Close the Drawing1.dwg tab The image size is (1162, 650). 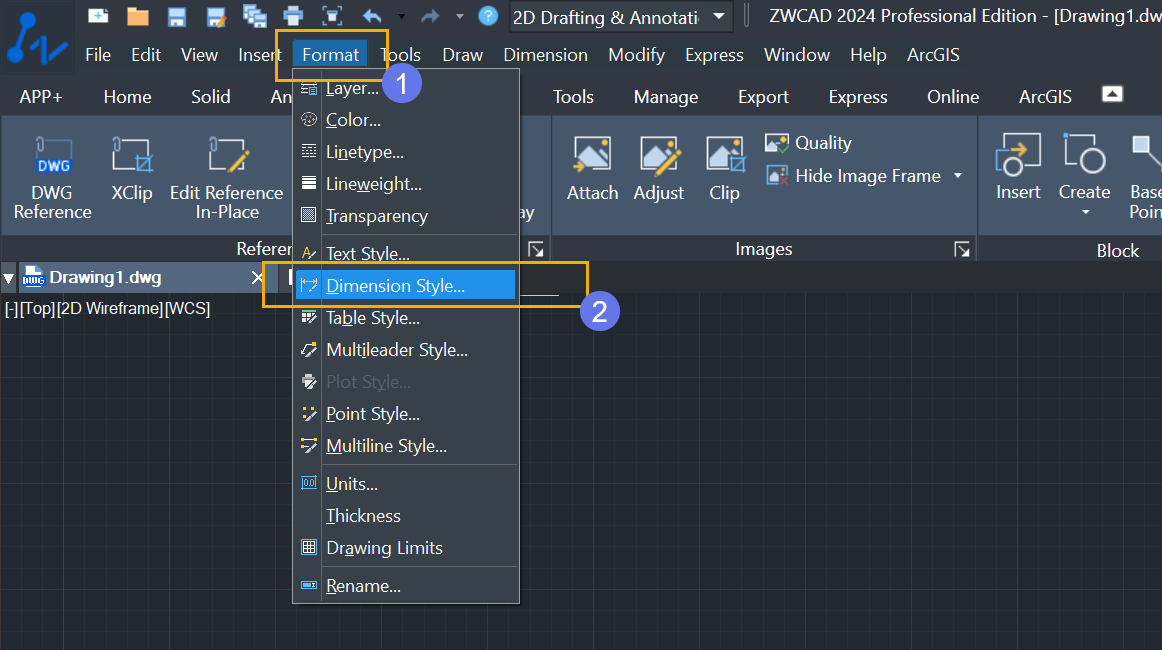click(256, 277)
